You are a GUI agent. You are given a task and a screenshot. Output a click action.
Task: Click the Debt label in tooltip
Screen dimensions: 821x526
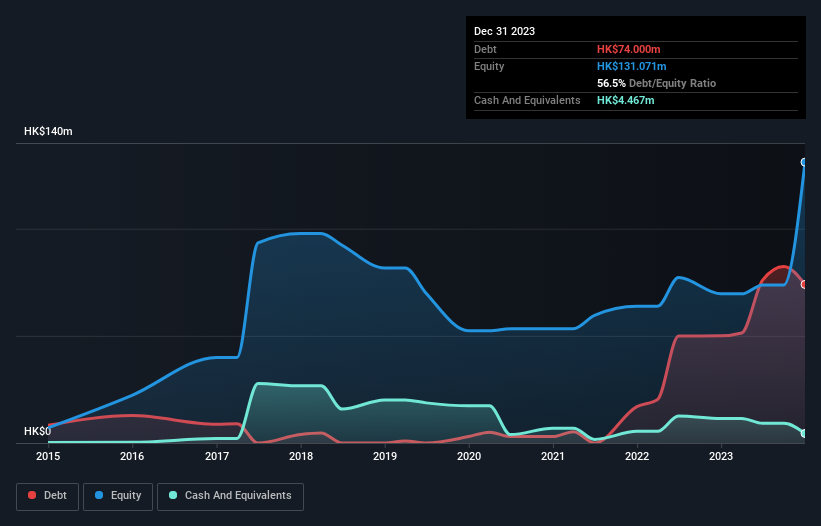[485, 49]
